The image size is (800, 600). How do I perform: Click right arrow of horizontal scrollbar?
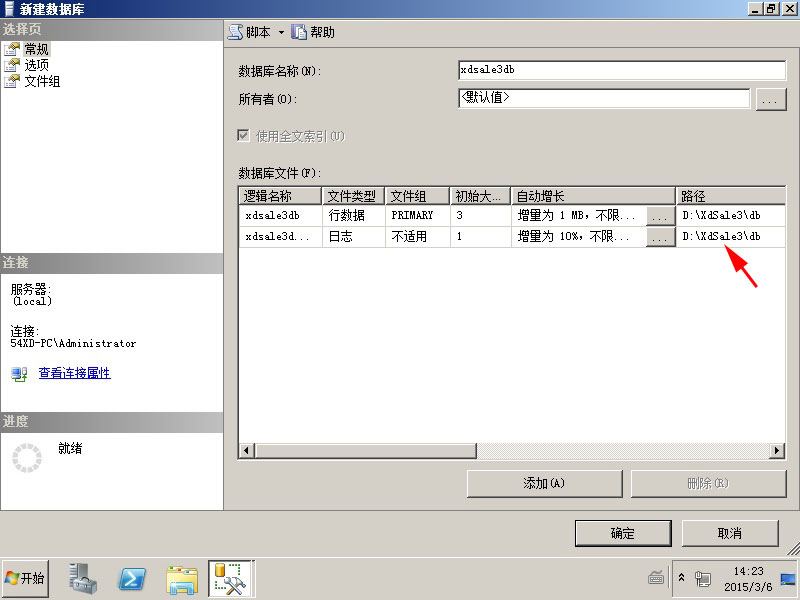(778, 452)
